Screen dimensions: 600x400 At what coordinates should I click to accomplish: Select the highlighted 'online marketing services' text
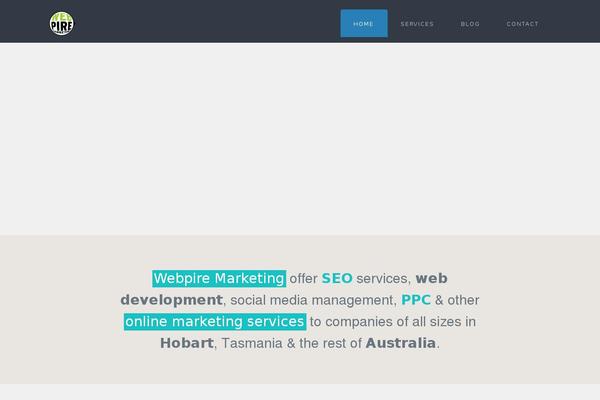point(215,321)
